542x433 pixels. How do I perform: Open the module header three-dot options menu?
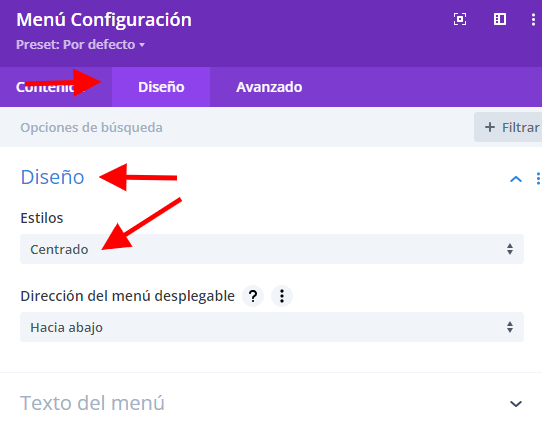533,19
